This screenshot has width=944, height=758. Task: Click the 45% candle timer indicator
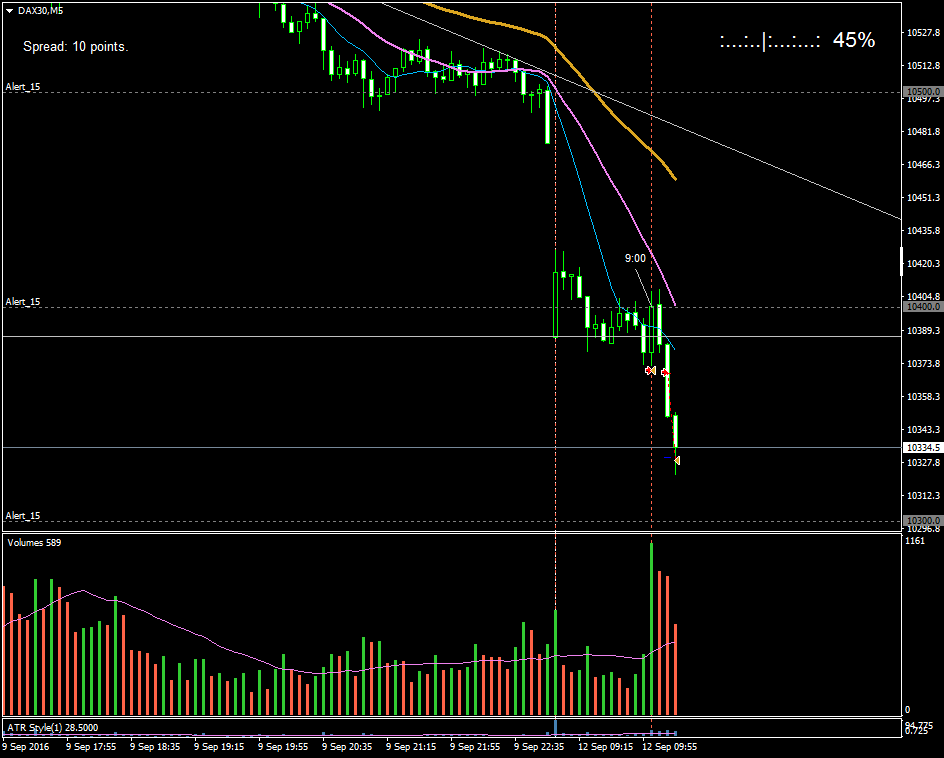pos(797,41)
